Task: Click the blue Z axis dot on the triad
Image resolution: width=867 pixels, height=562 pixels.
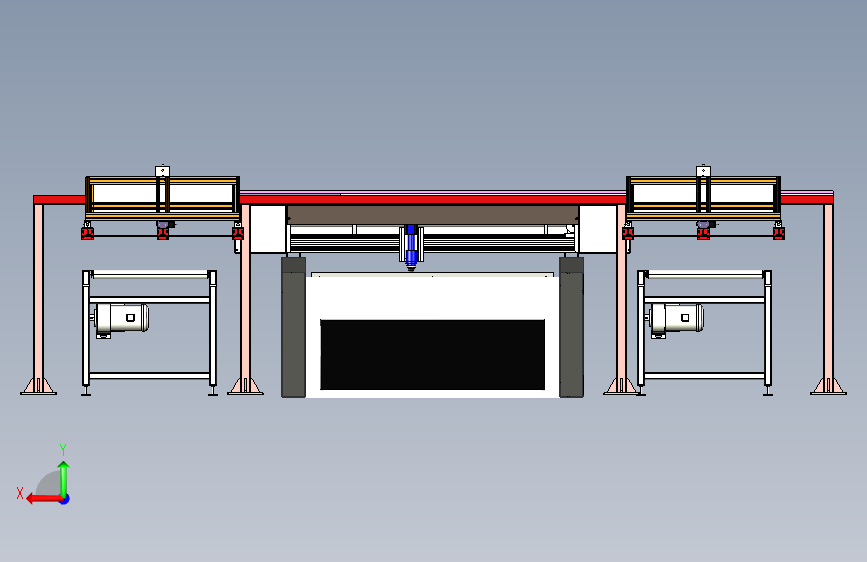Action: click(x=65, y=499)
